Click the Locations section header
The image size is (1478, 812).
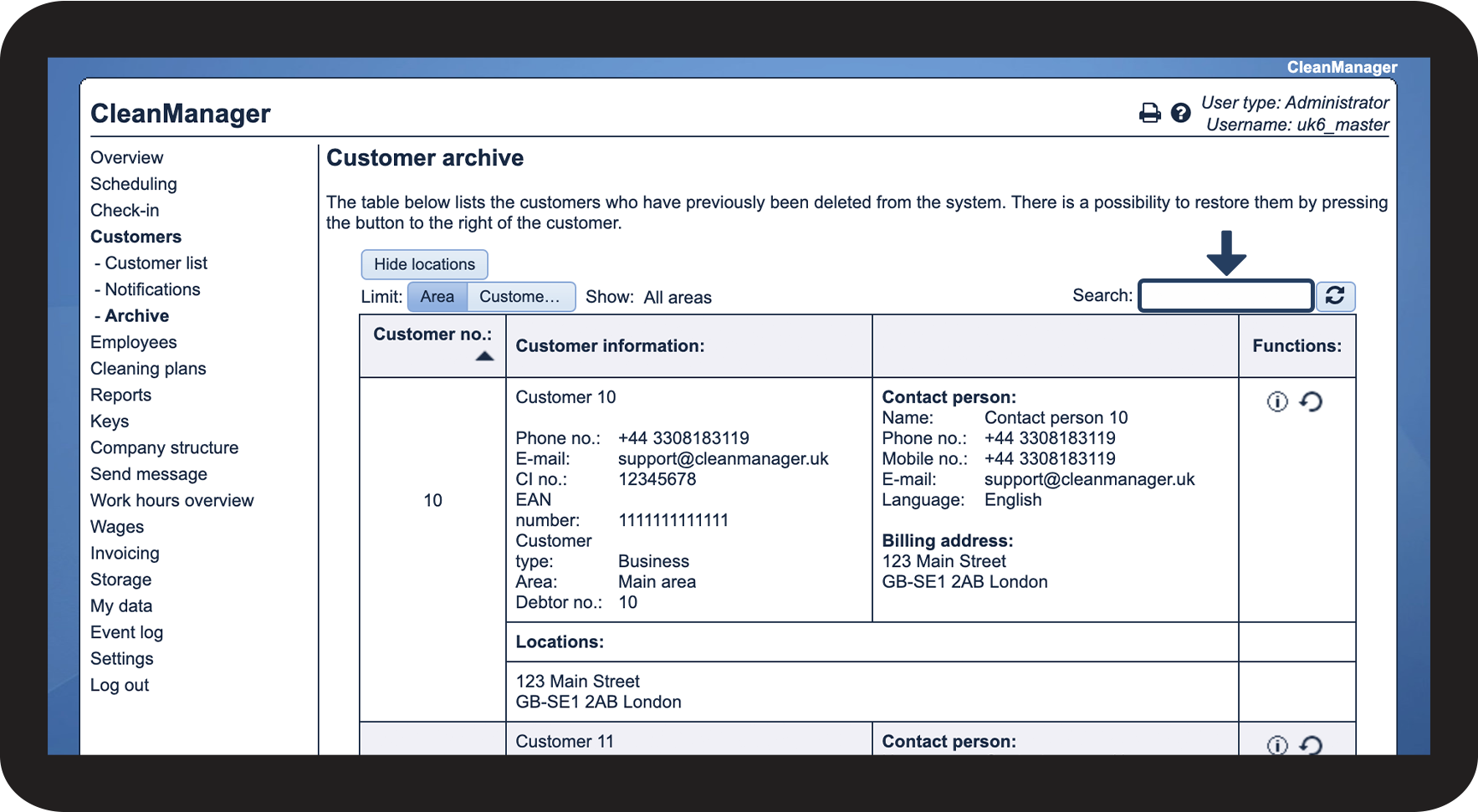point(560,642)
